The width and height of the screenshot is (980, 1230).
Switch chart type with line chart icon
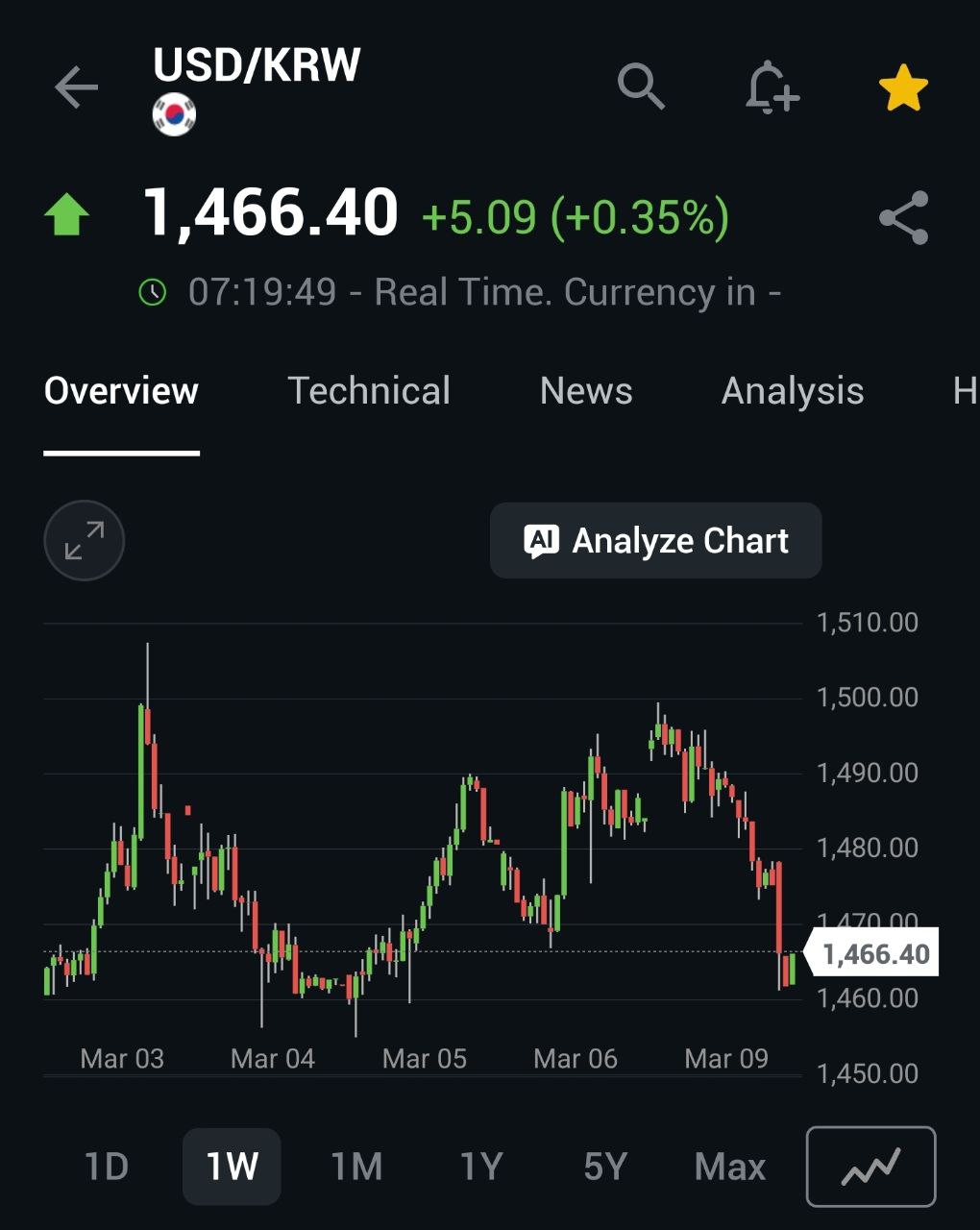[870, 1167]
